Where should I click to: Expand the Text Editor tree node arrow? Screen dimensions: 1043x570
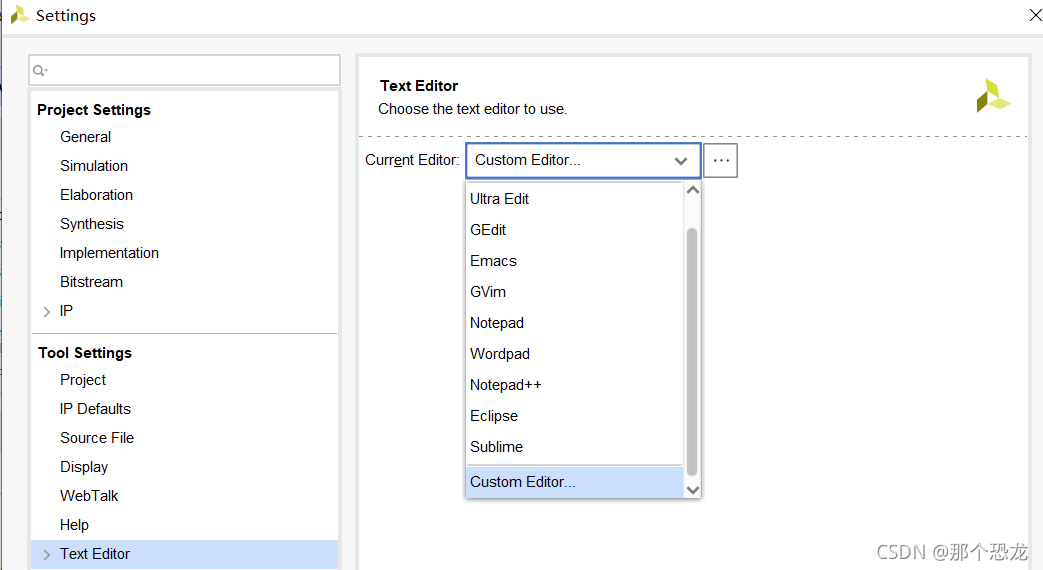(x=47, y=555)
